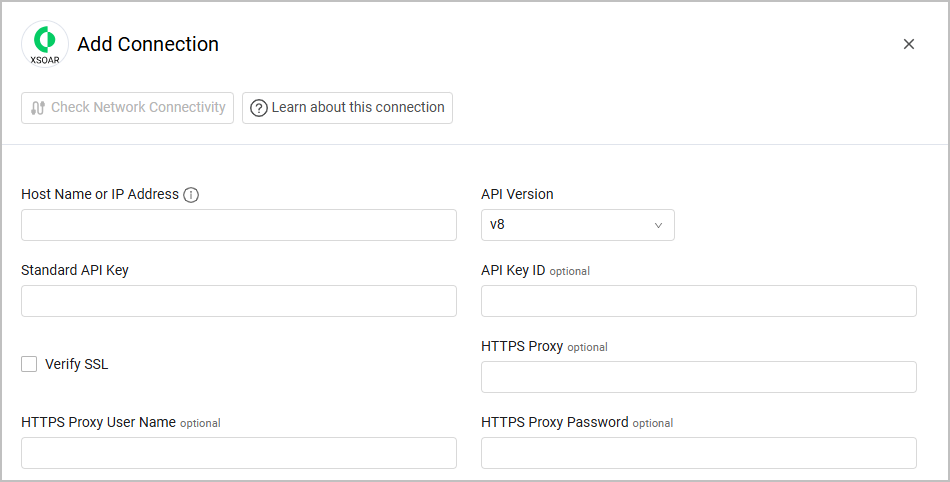Click into the Standard API Key field
This screenshot has width=950, height=482.
pyautogui.click(x=238, y=301)
